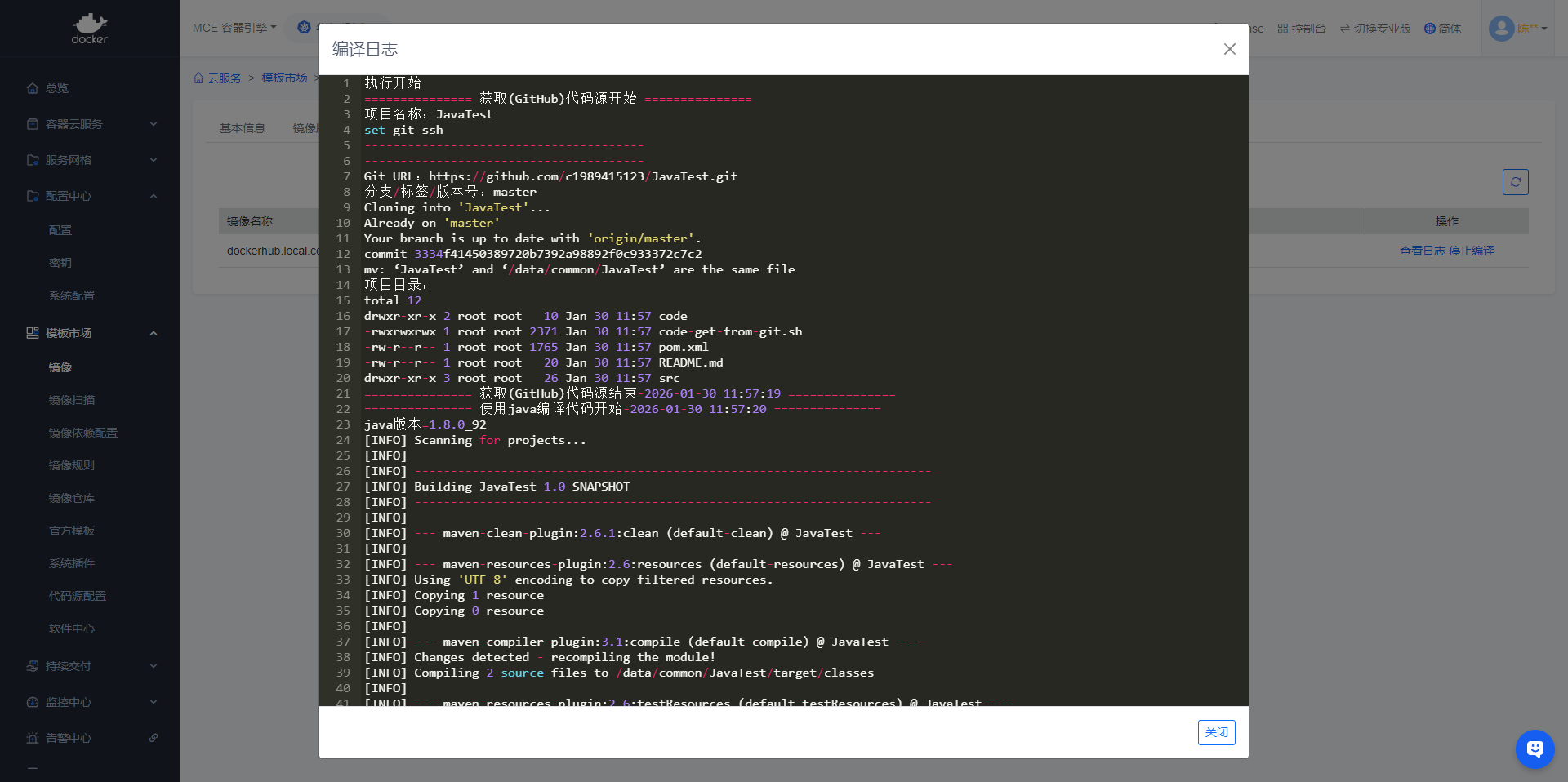
Task: Click the user avatar icon
Action: tap(1501, 29)
